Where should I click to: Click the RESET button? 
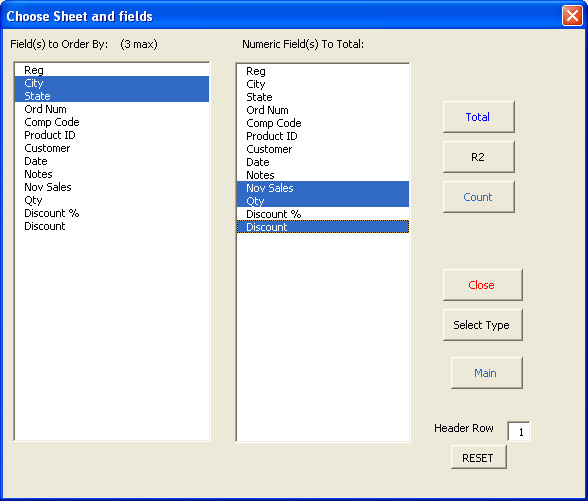click(478, 458)
